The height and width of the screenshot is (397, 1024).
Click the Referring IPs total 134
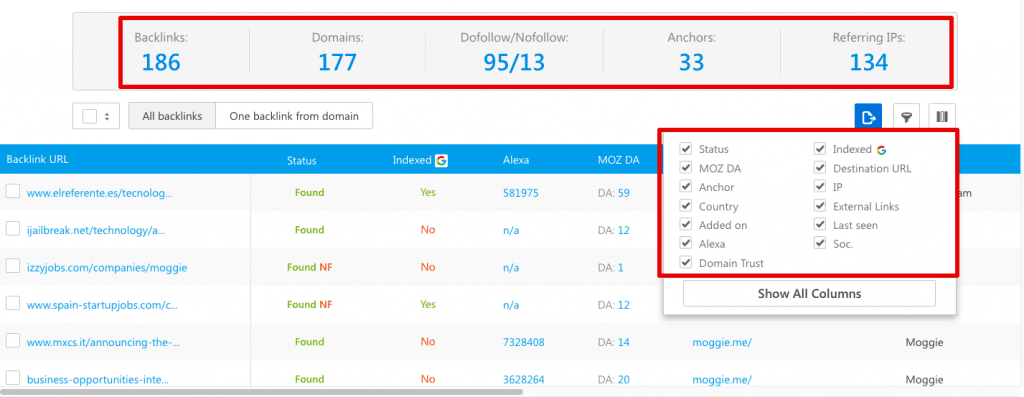pyautogui.click(x=869, y=63)
